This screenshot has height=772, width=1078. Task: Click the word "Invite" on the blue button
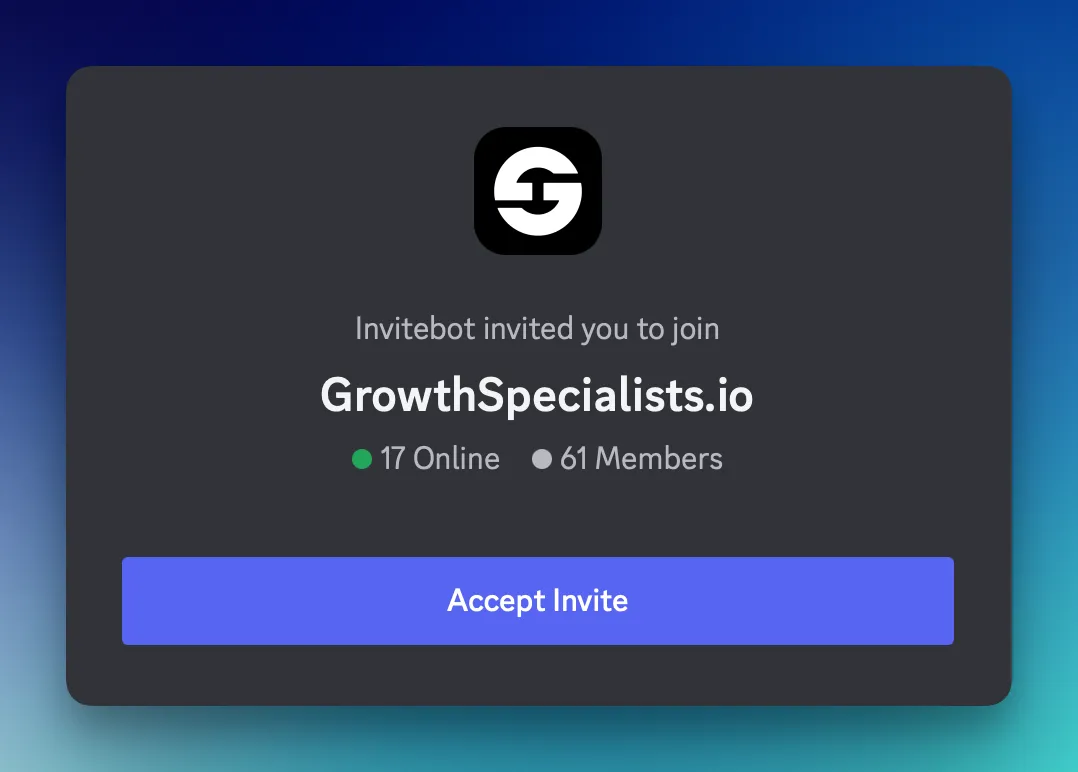point(591,600)
